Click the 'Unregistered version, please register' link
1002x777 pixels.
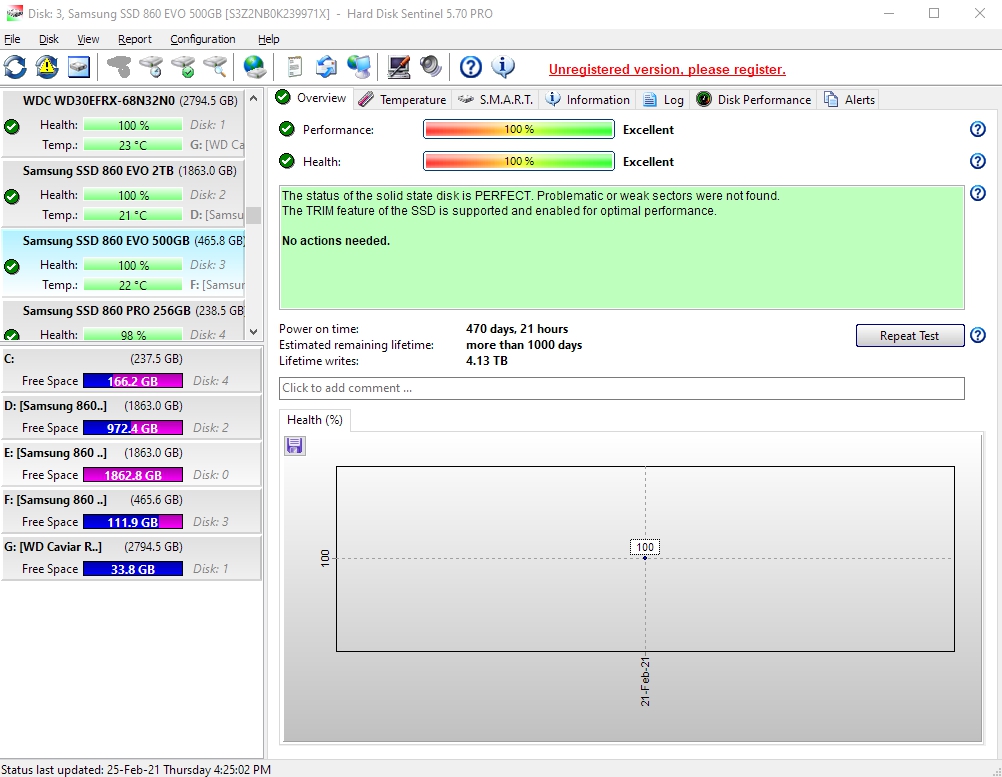(x=667, y=69)
